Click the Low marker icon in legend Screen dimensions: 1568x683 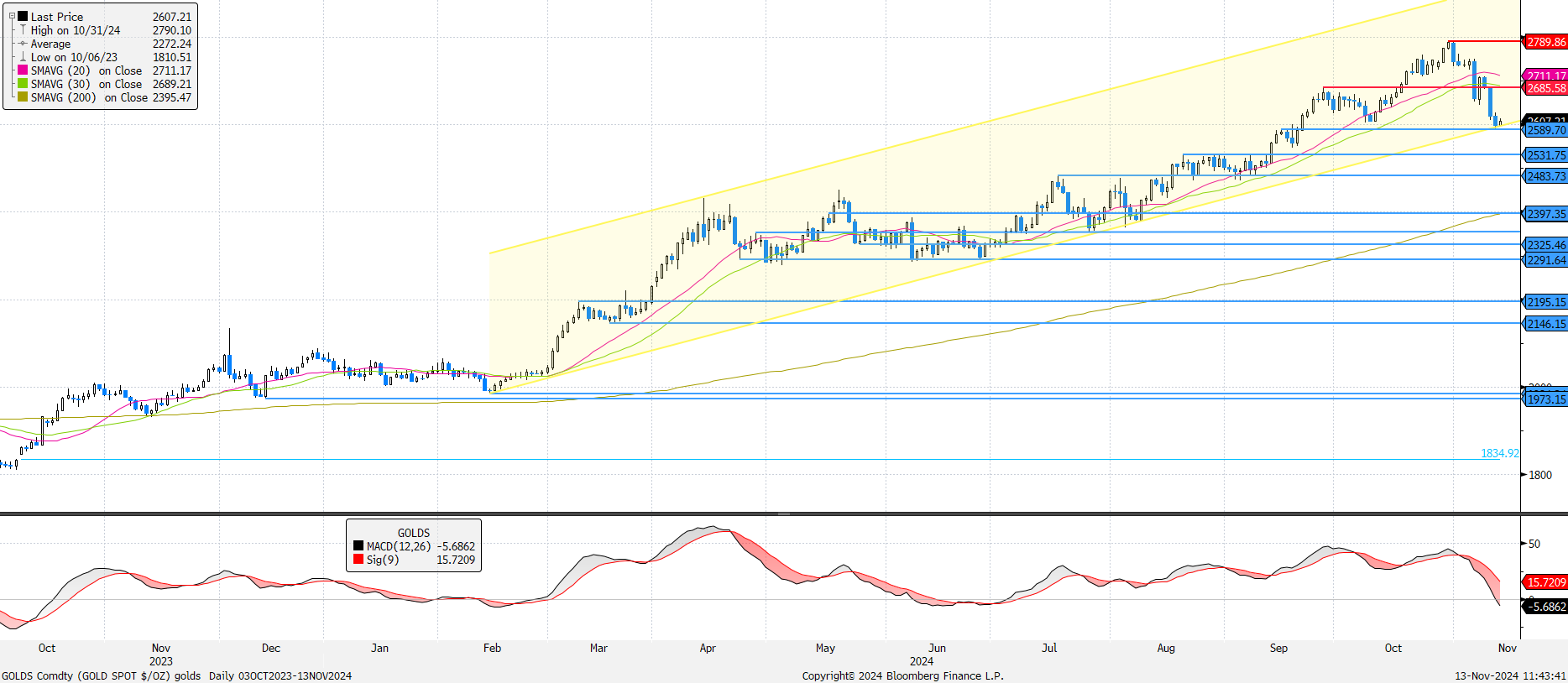[x=23, y=57]
